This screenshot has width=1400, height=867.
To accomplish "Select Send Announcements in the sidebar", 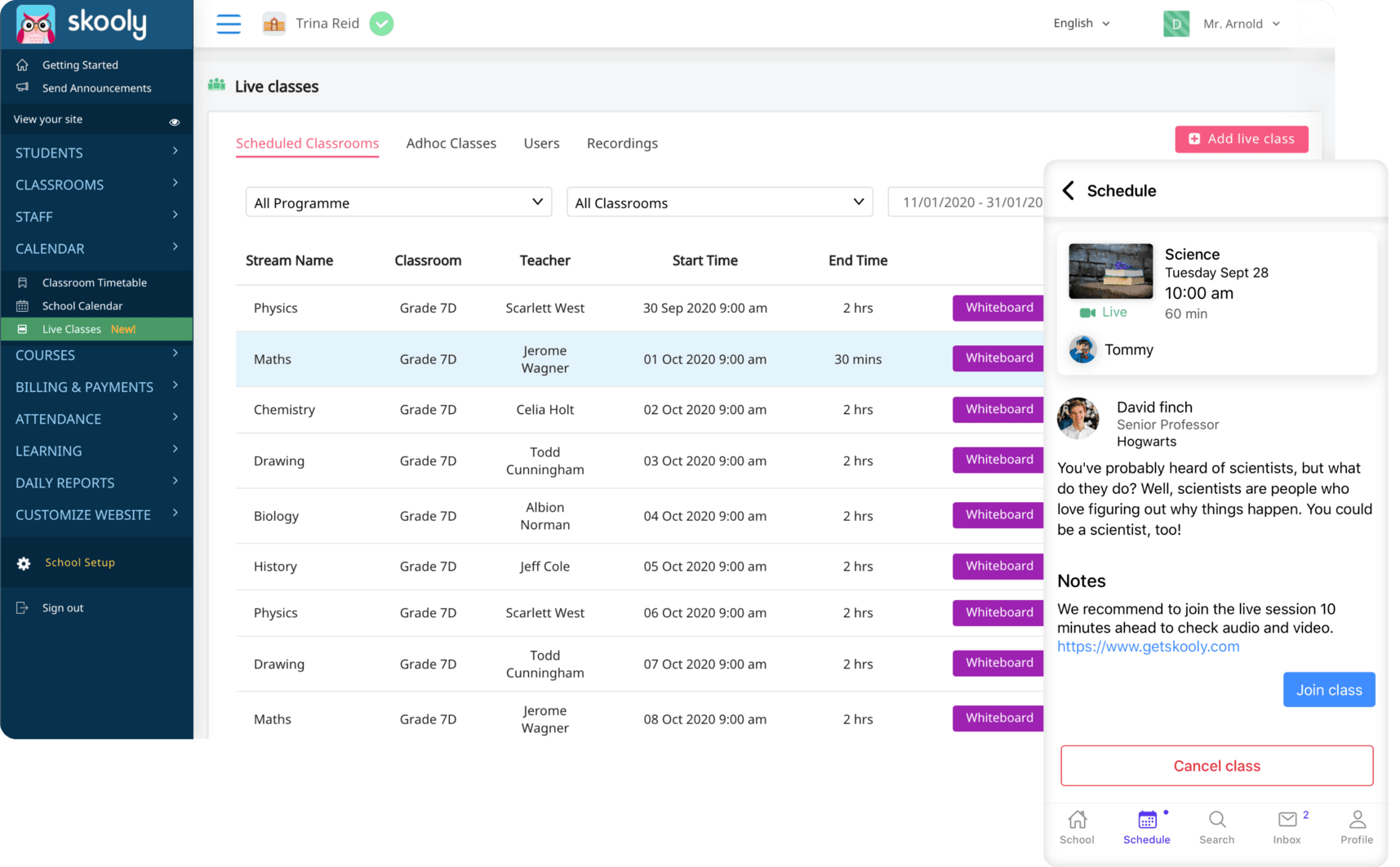I will pos(97,88).
